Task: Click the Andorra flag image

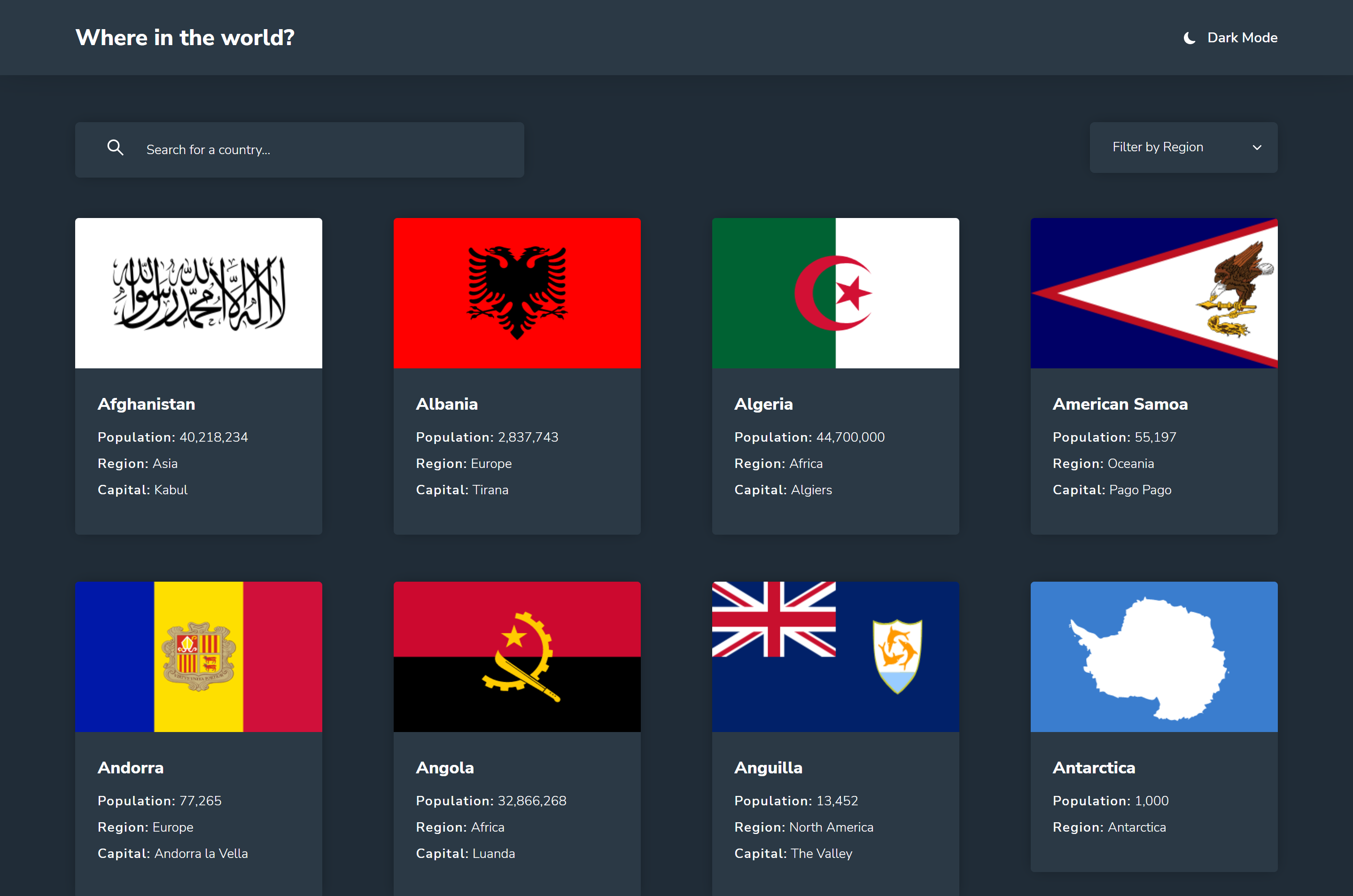Action: click(198, 656)
